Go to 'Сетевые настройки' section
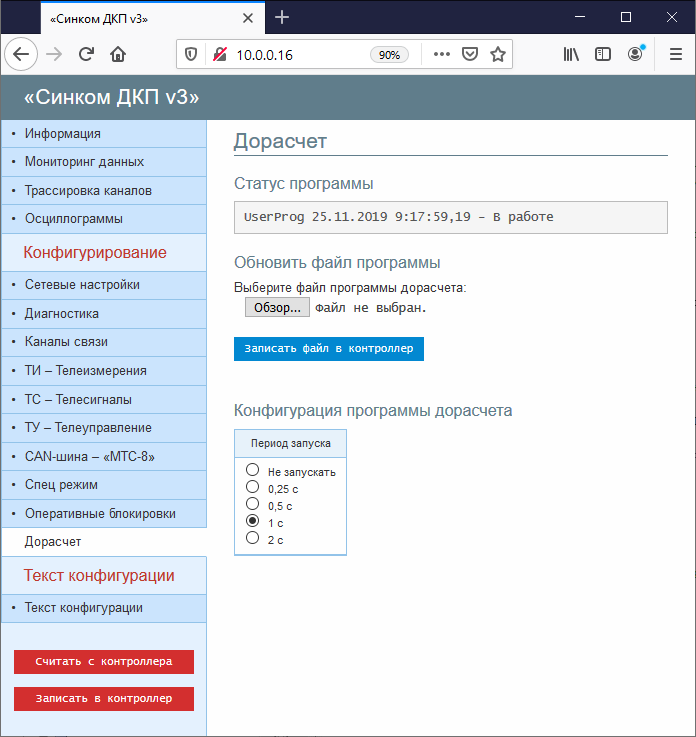This screenshot has height=737, width=696. click(x=82, y=285)
